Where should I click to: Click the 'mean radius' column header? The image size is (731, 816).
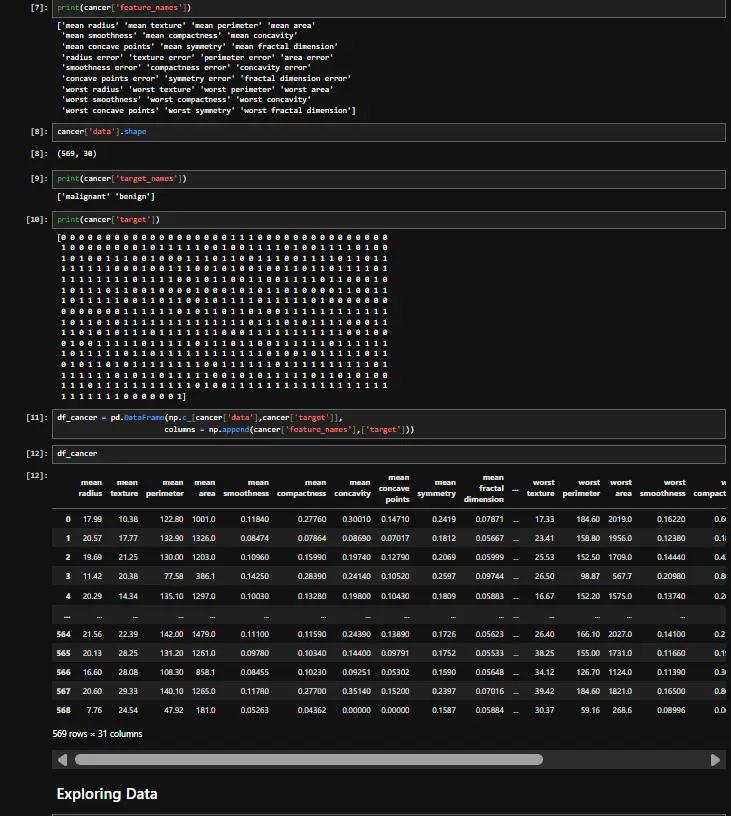[91, 488]
